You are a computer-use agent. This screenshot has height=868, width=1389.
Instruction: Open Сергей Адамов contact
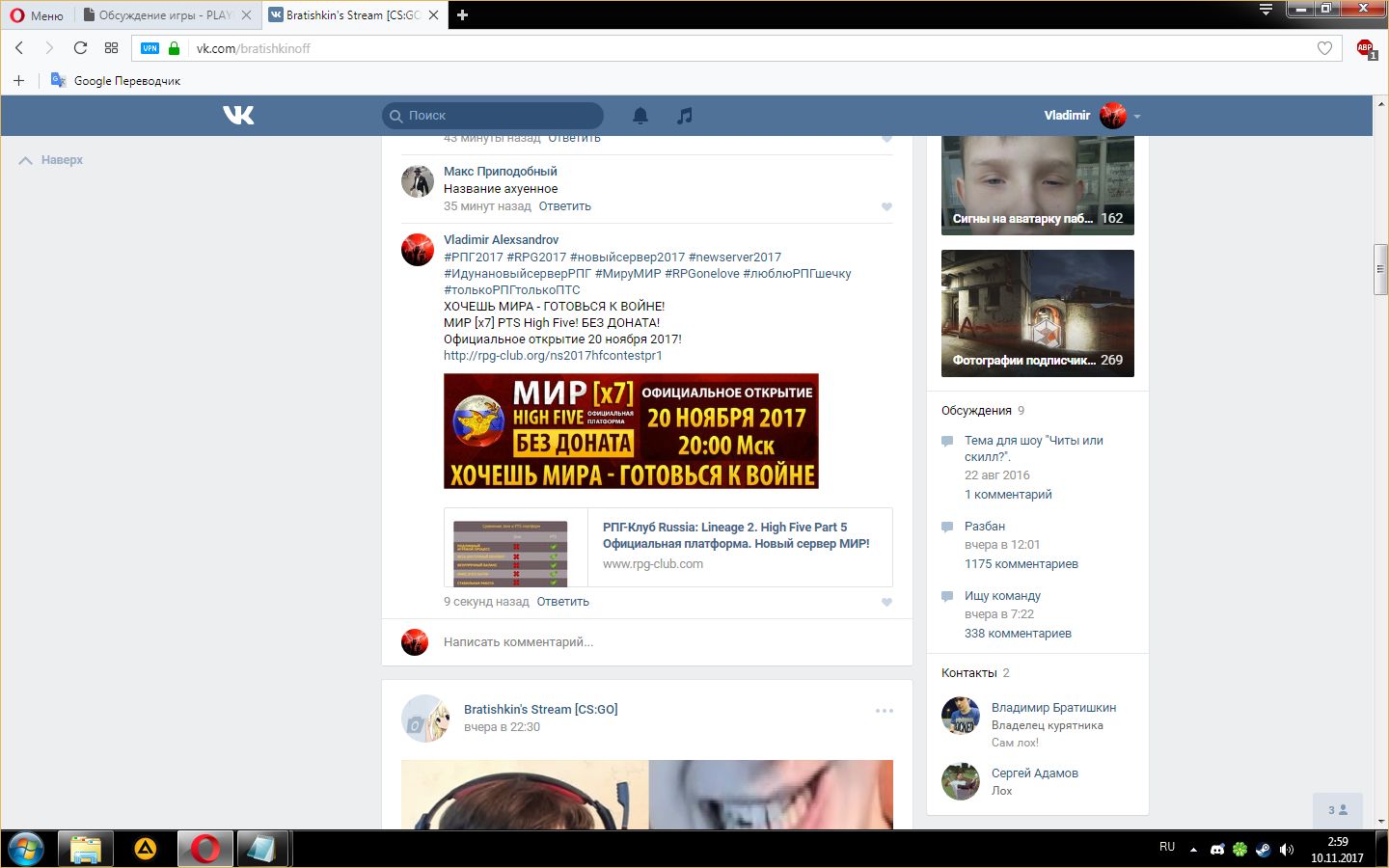point(1035,773)
